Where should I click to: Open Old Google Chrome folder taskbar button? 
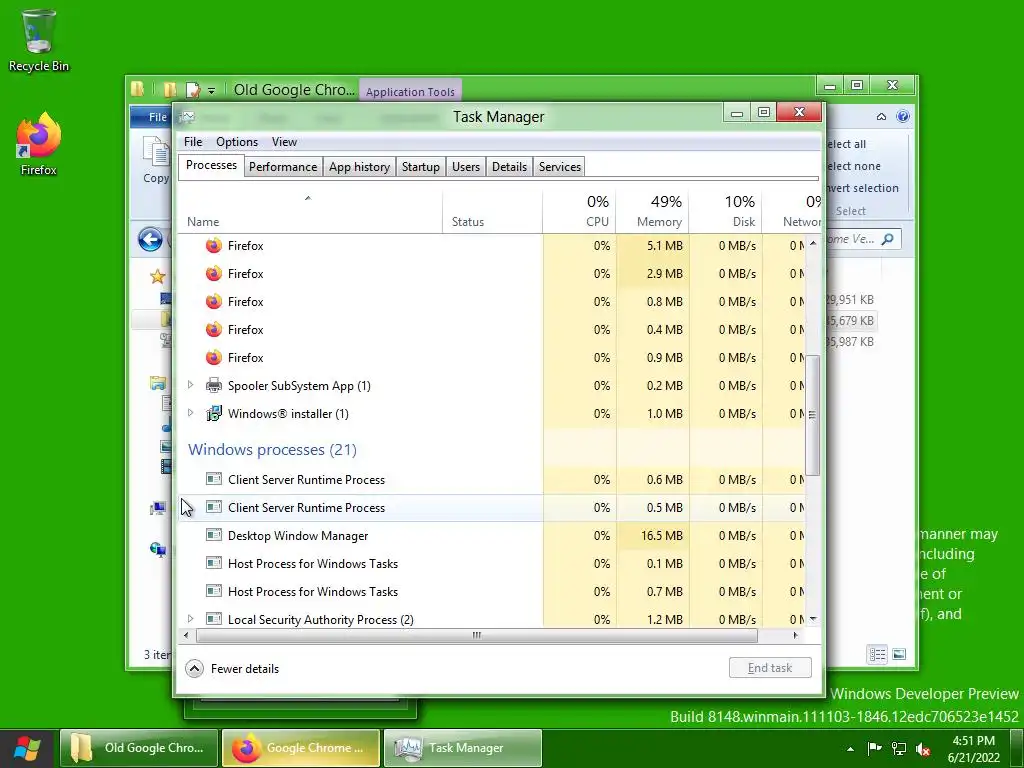pyautogui.click(x=139, y=748)
